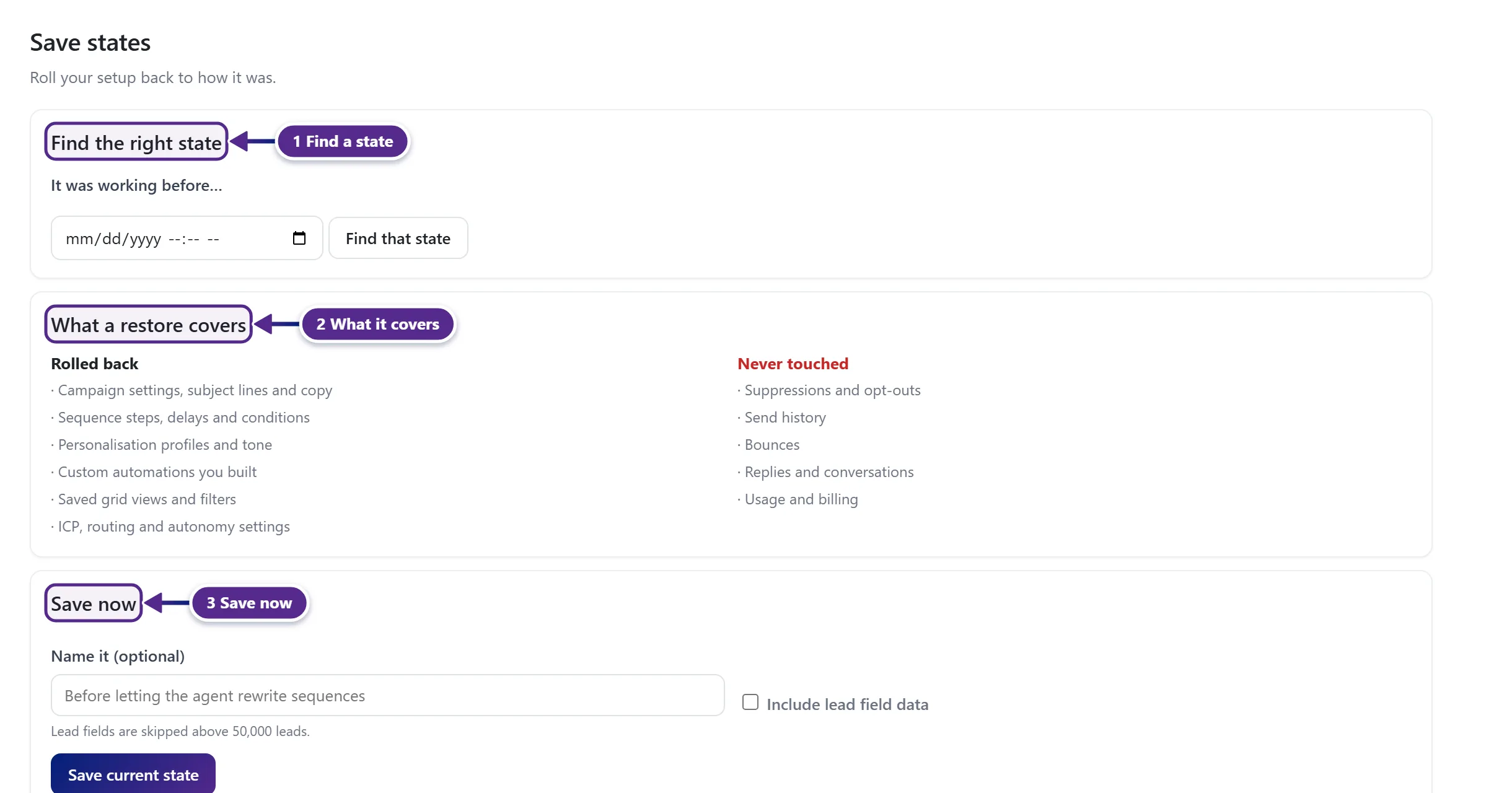Click "ICP, routing and autonomy settings" item
Image resolution: width=1512 pixels, height=793 pixels.
pyautogui.click(x=170, y=527)
